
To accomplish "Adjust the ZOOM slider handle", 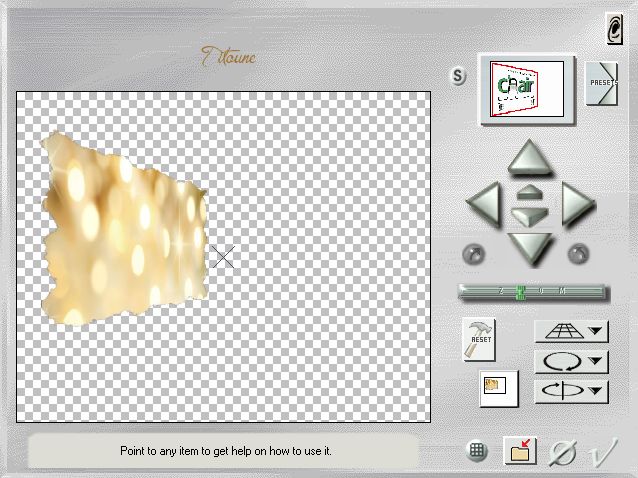I will pyautogui.click(x=520, y=292).
